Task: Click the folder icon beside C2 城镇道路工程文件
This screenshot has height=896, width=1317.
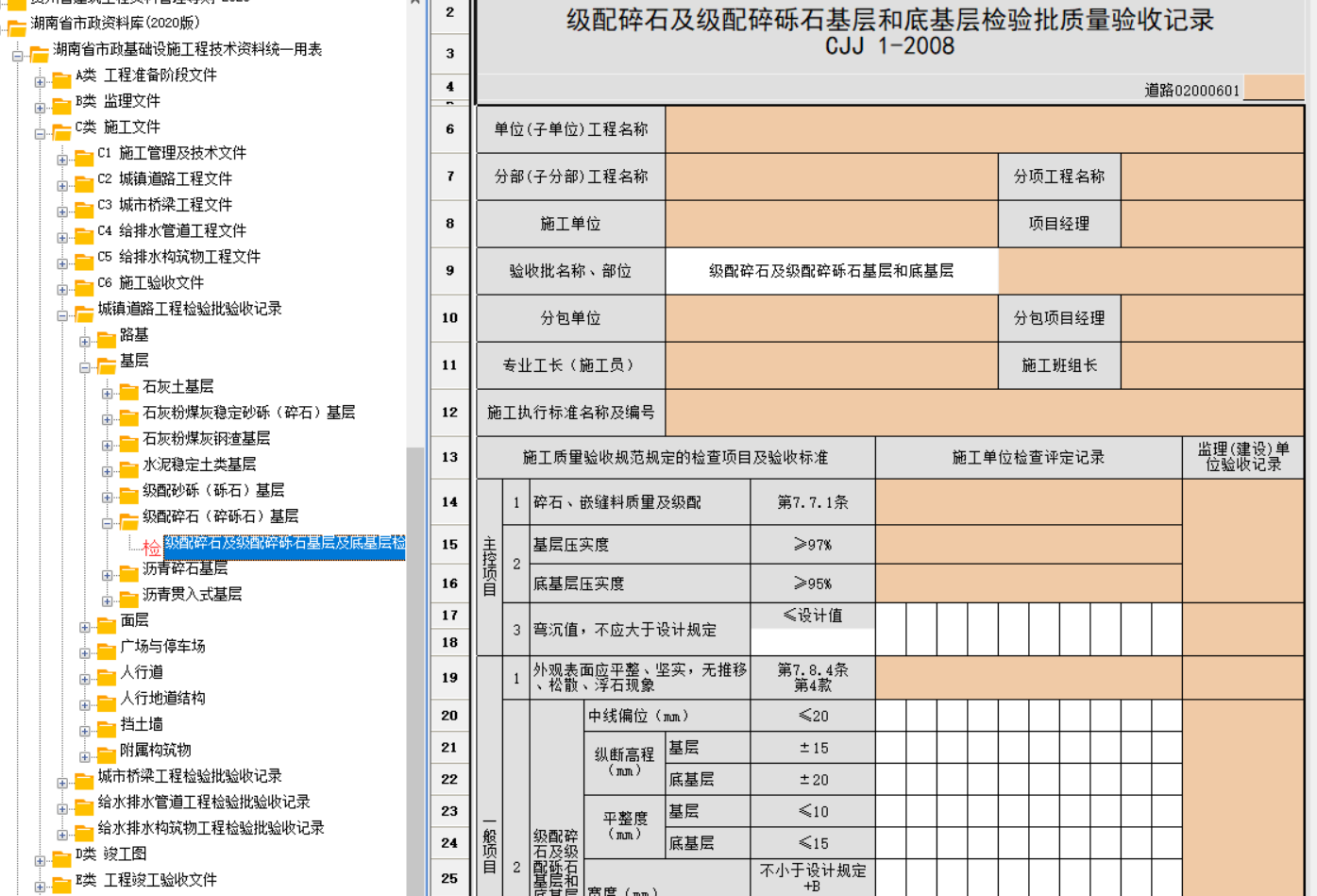Action: click(84, 183)
